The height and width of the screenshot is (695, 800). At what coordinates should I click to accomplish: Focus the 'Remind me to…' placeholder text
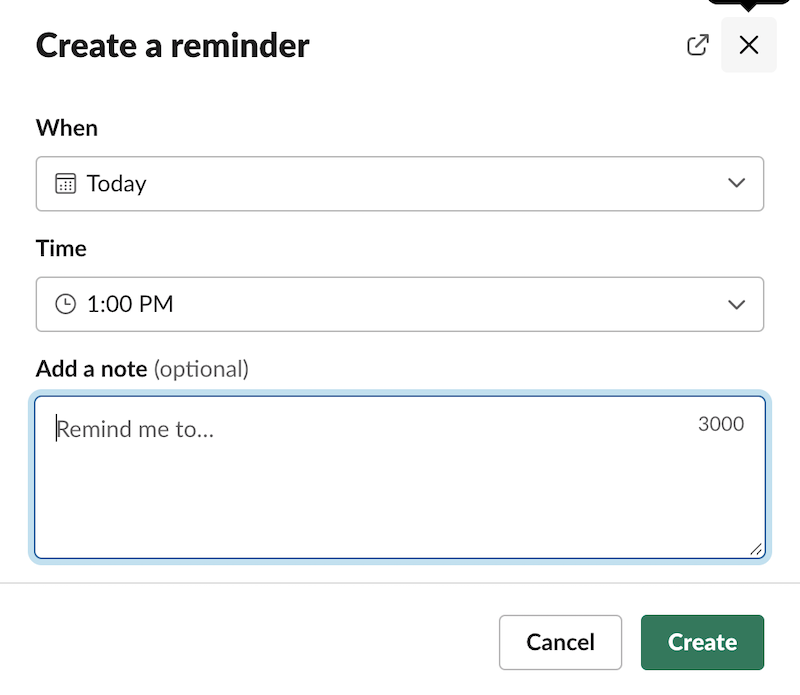pyautogui.click(x=135, y=429)
